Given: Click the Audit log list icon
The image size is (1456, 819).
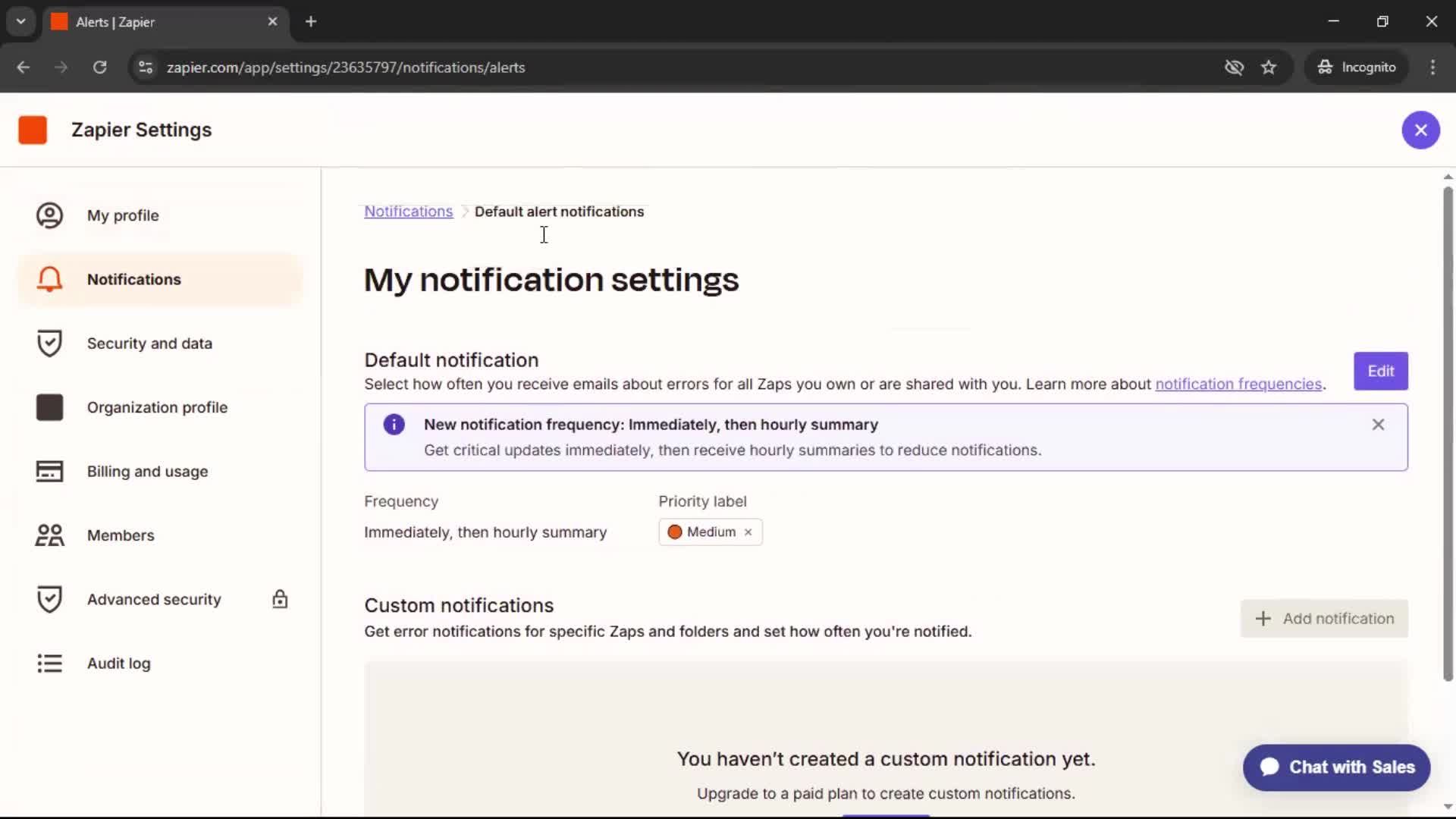Looking at the screenshot, I should 50,664.
